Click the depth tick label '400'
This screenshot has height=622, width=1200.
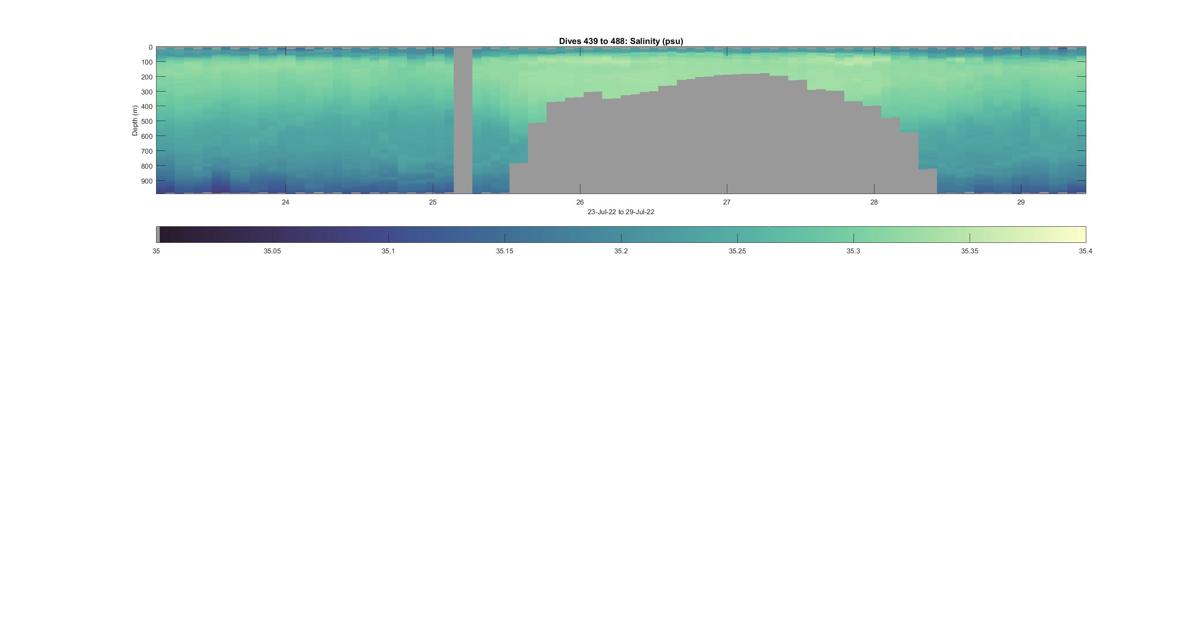click(146, 107)
